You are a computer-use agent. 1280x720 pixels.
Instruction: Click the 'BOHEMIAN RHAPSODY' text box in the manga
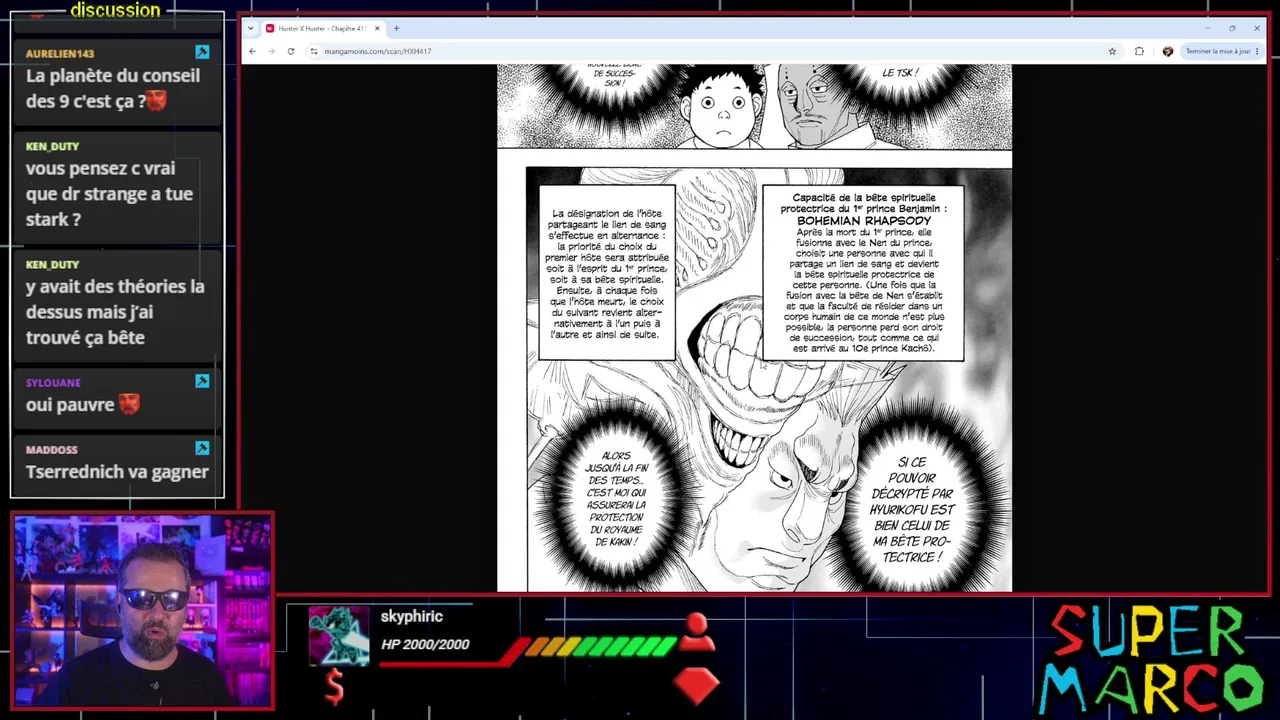863,273
